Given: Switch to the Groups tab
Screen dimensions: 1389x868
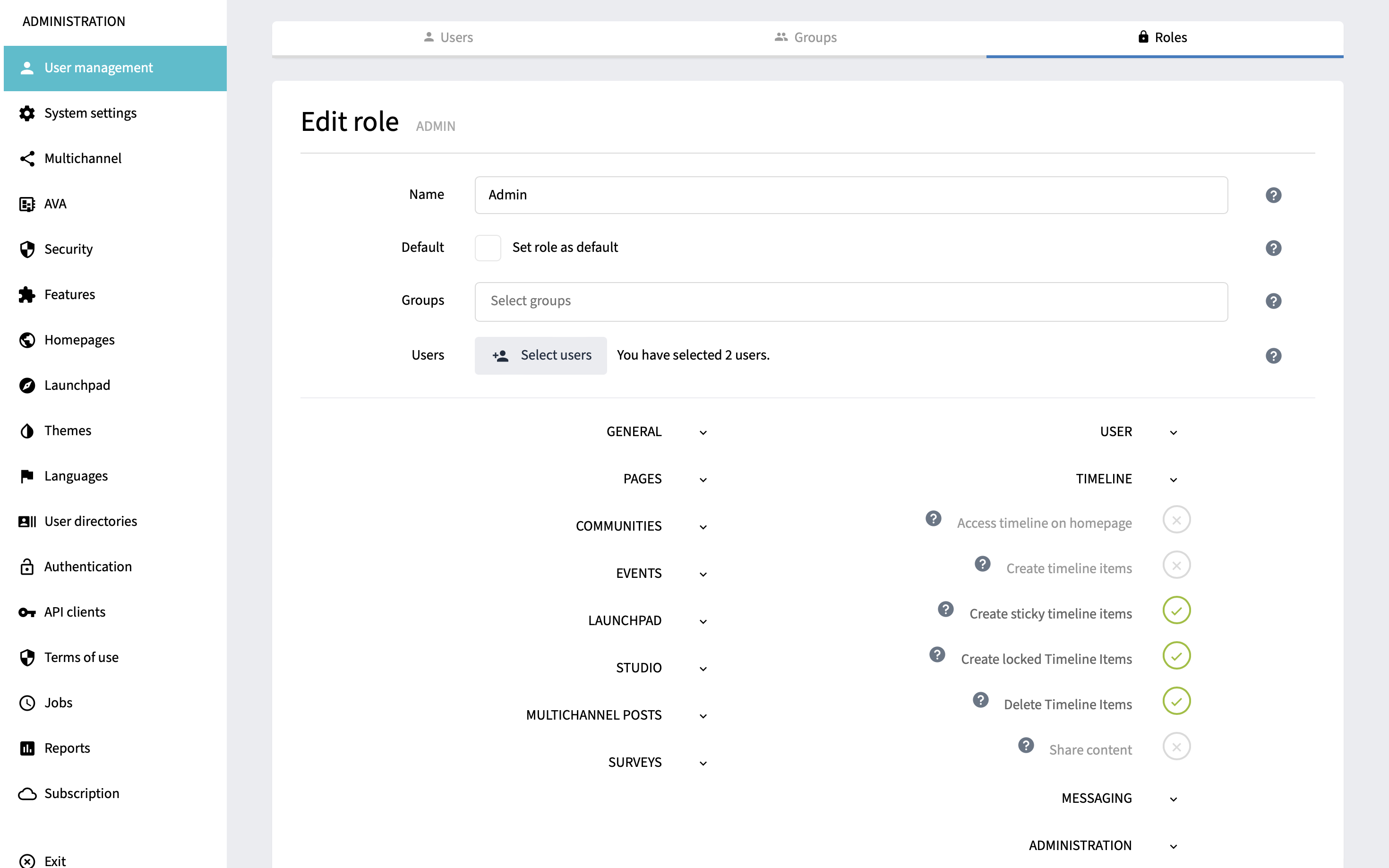Looking at the screenshot, I should (x=805, y=38).
